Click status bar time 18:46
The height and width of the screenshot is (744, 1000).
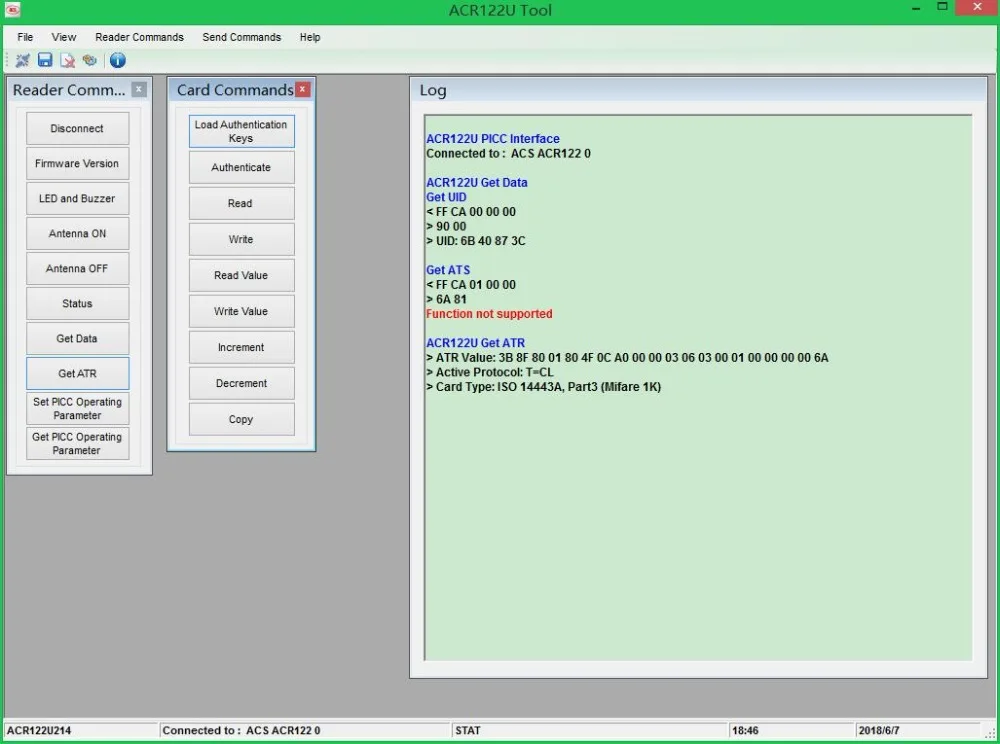pos(745,731)
